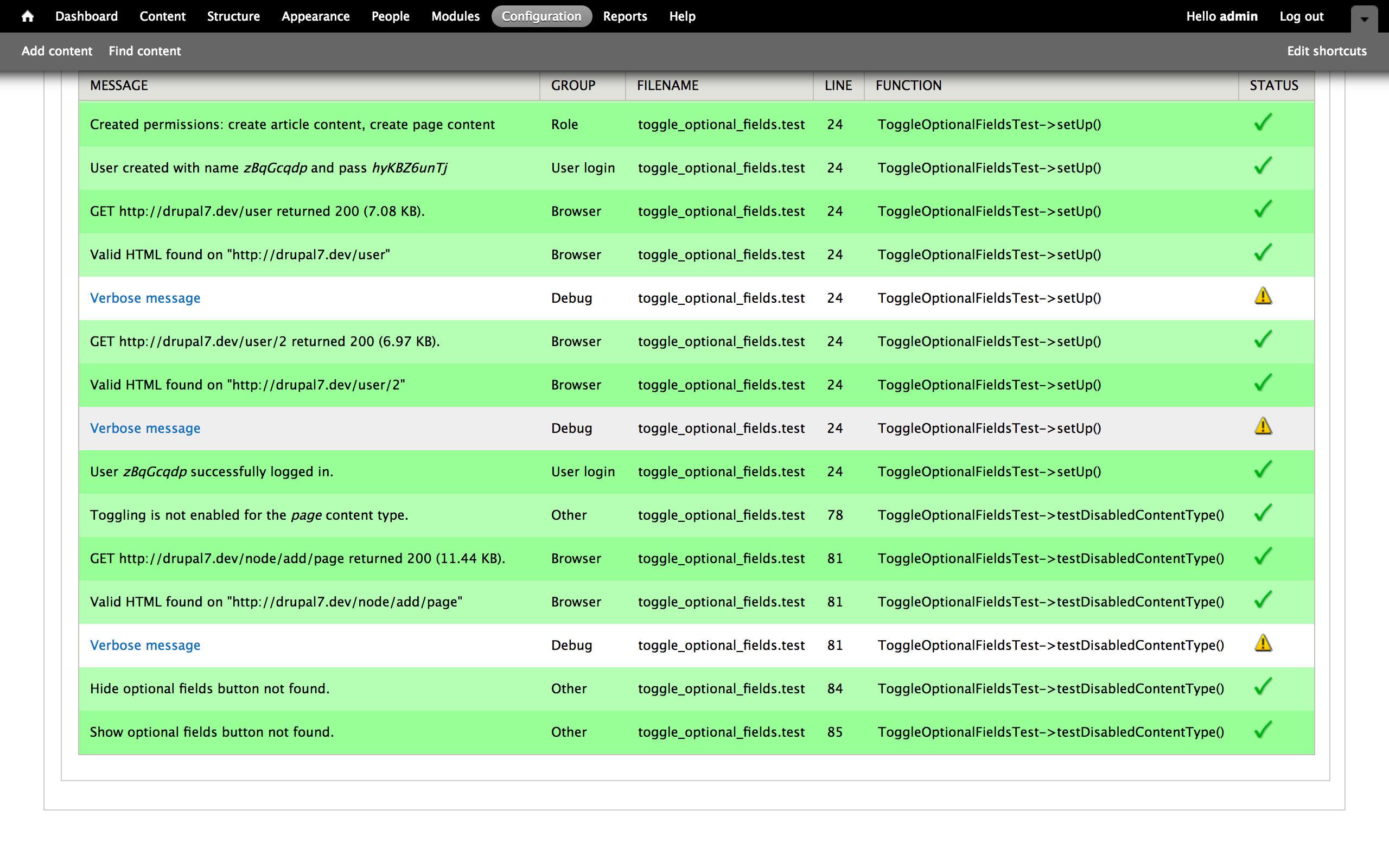
Task: Click warning icon on first Verbose message row
Action: (1263, 297)
